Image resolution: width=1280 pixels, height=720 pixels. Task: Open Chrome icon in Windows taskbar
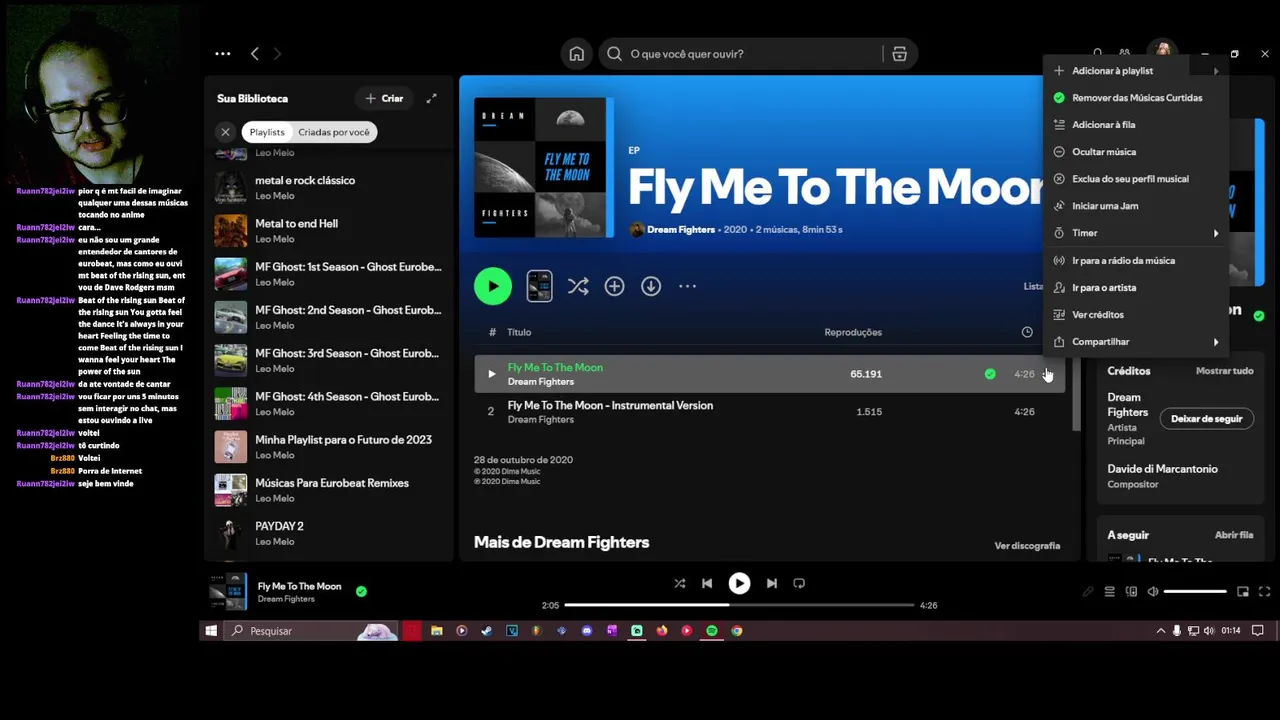pos(737,631)
